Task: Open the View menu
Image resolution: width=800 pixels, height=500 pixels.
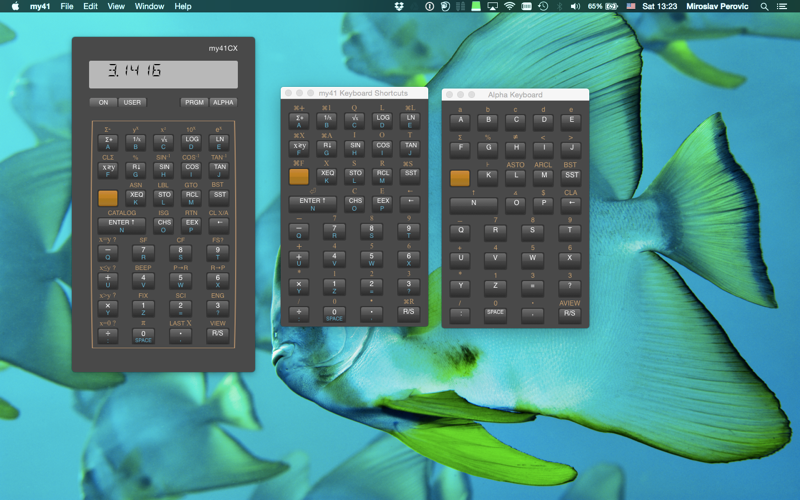Action: click(x=116, y=6)
